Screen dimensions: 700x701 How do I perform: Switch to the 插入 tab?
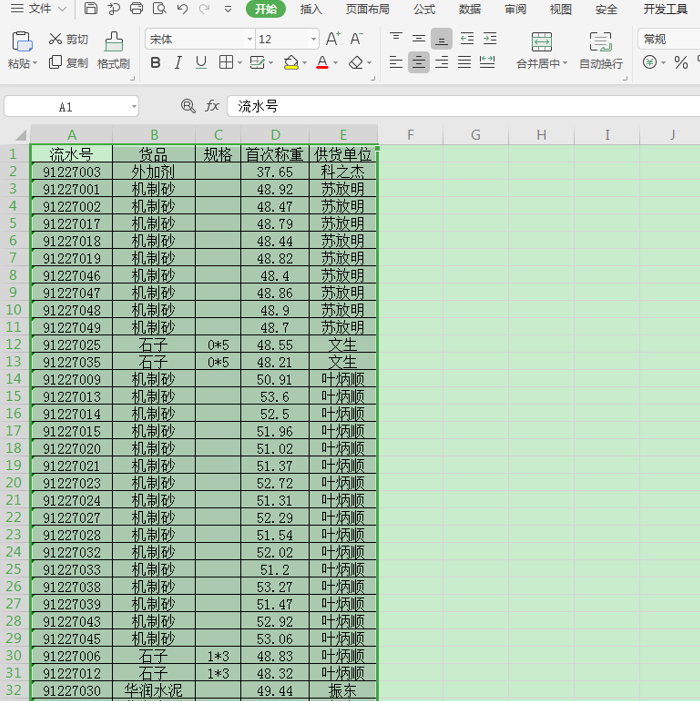click(x=311, y=9)
